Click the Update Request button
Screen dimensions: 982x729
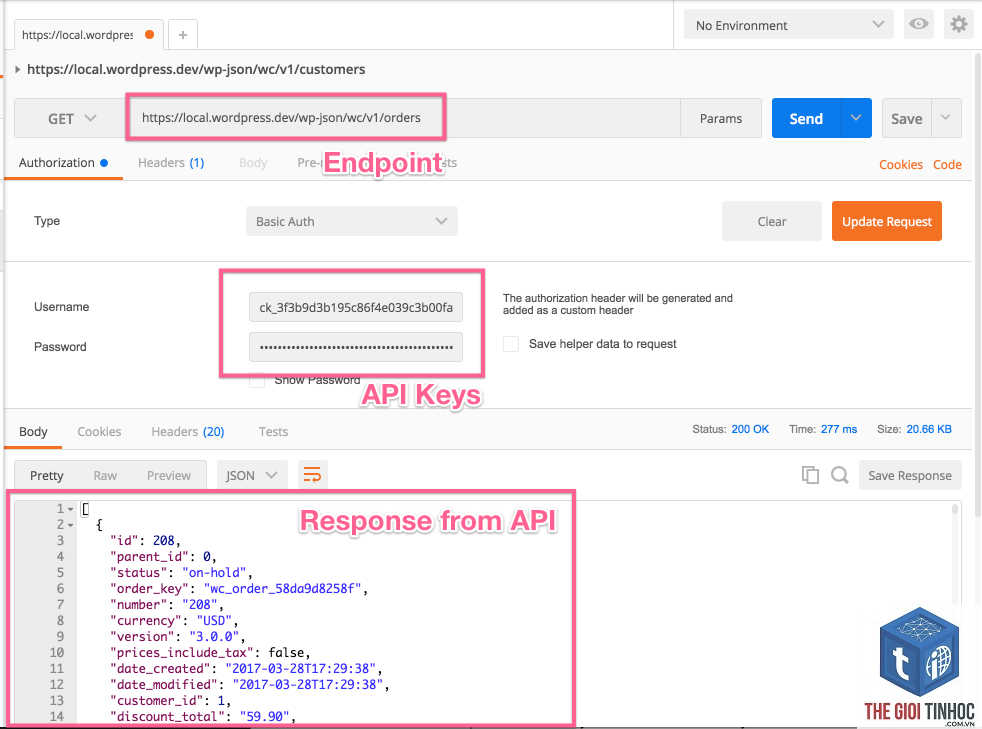[887, 221]
